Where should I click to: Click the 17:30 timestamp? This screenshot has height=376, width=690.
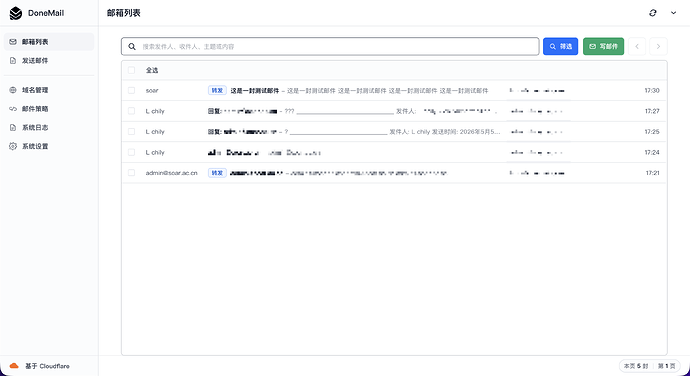(x=652, y=91)
